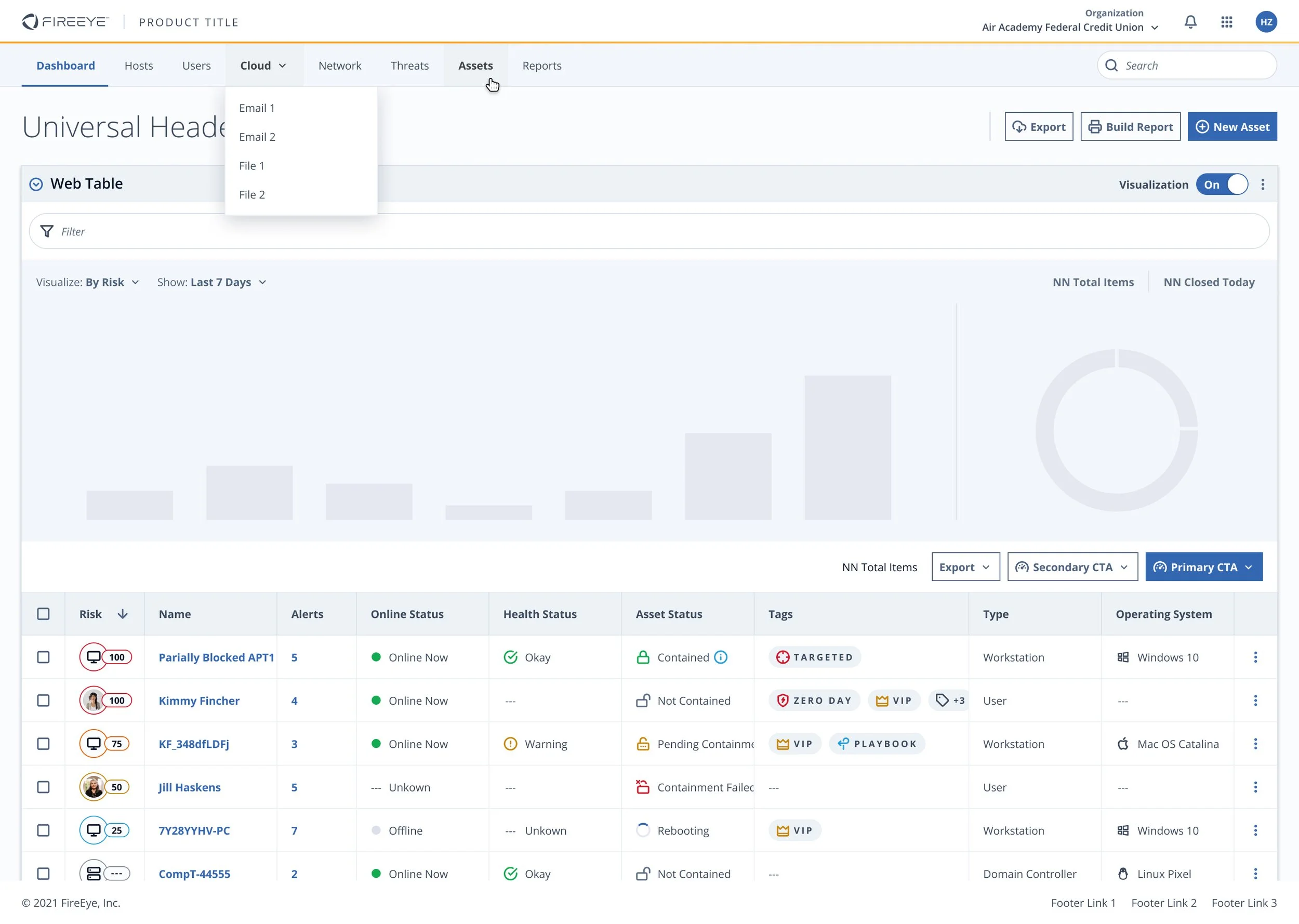
Task: Open Web Table kebab options menu
Action: click(1262, 184)
